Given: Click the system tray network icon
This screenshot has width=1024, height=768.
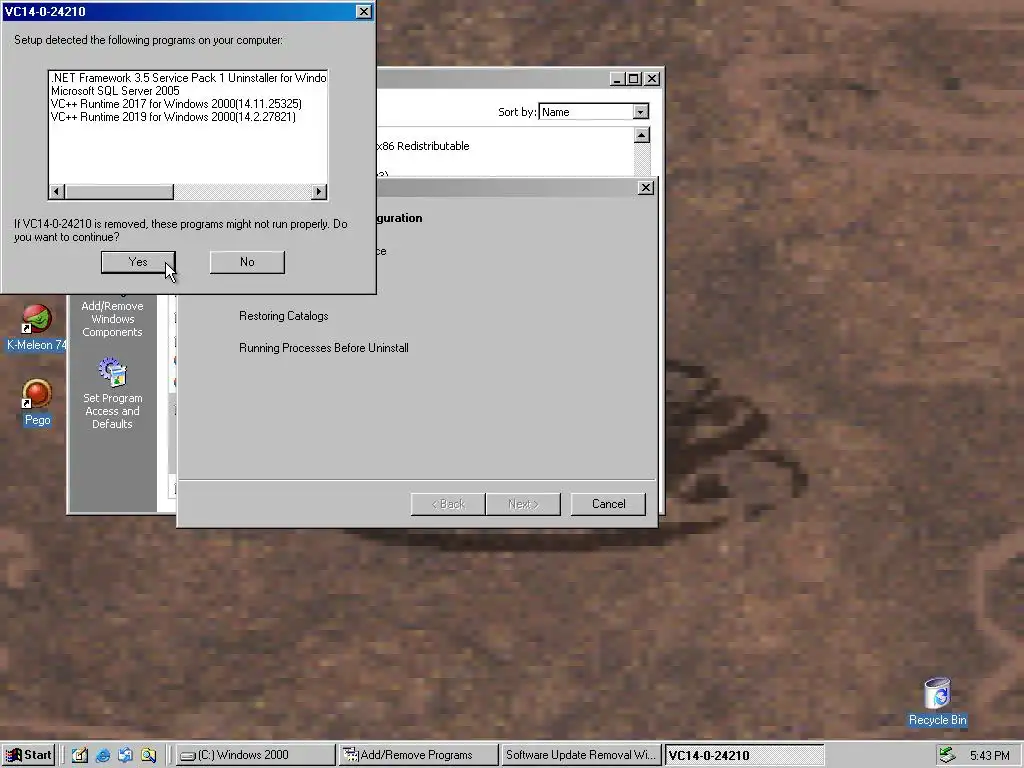Looking at the screenshot, I should click(947, 756).
